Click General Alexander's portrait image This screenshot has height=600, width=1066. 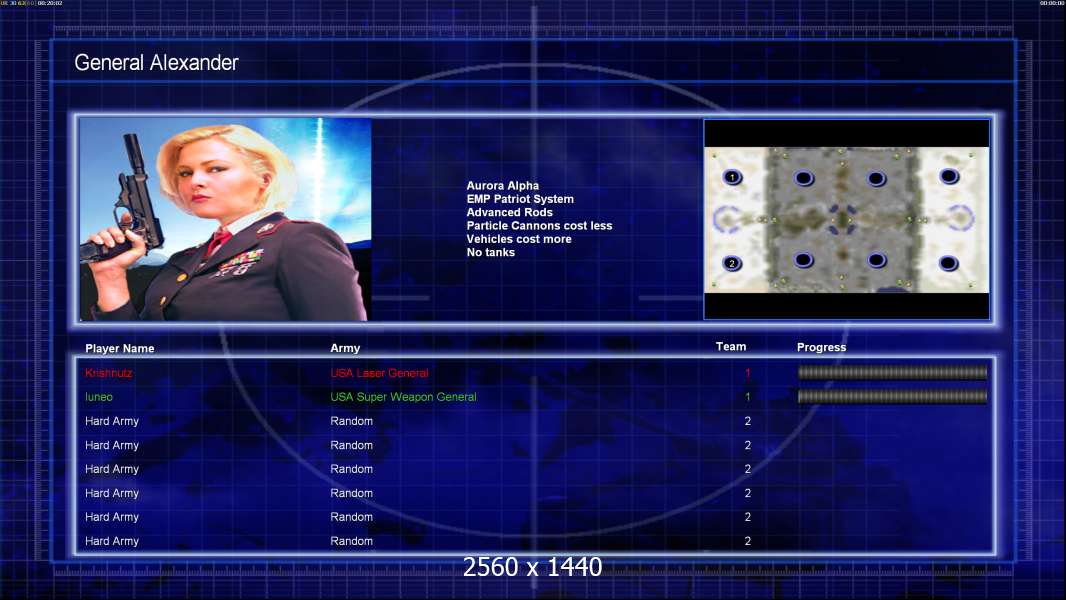click(225, 219)
